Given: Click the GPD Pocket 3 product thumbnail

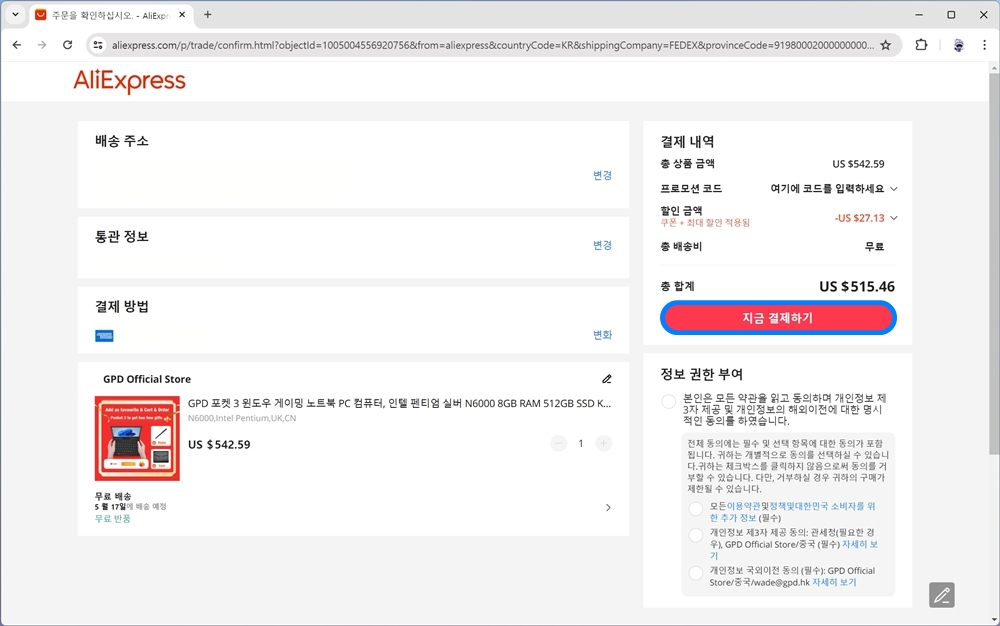Looking at the screenshot, I should pos(137,438).
